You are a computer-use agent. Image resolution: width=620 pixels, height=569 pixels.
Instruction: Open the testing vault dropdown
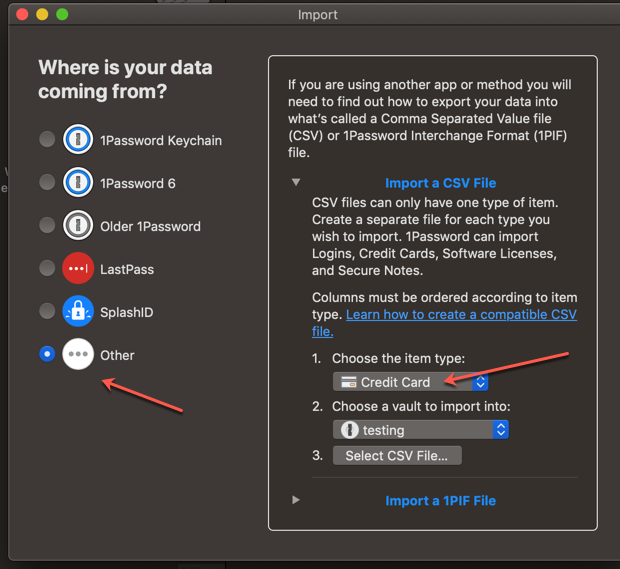pos(421,430)
